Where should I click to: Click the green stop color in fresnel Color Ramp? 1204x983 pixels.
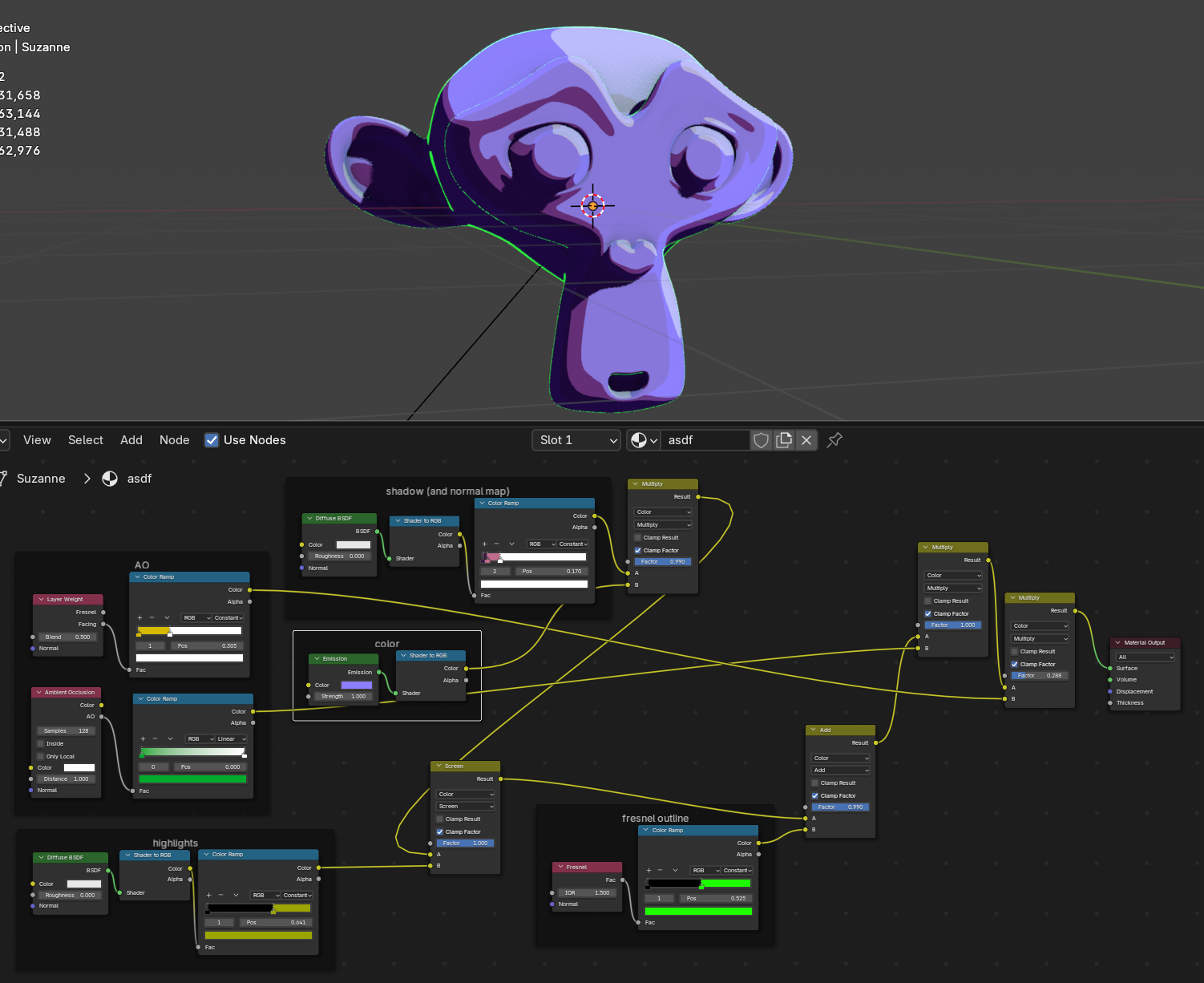pyautogui.click(x=698, y=911)
